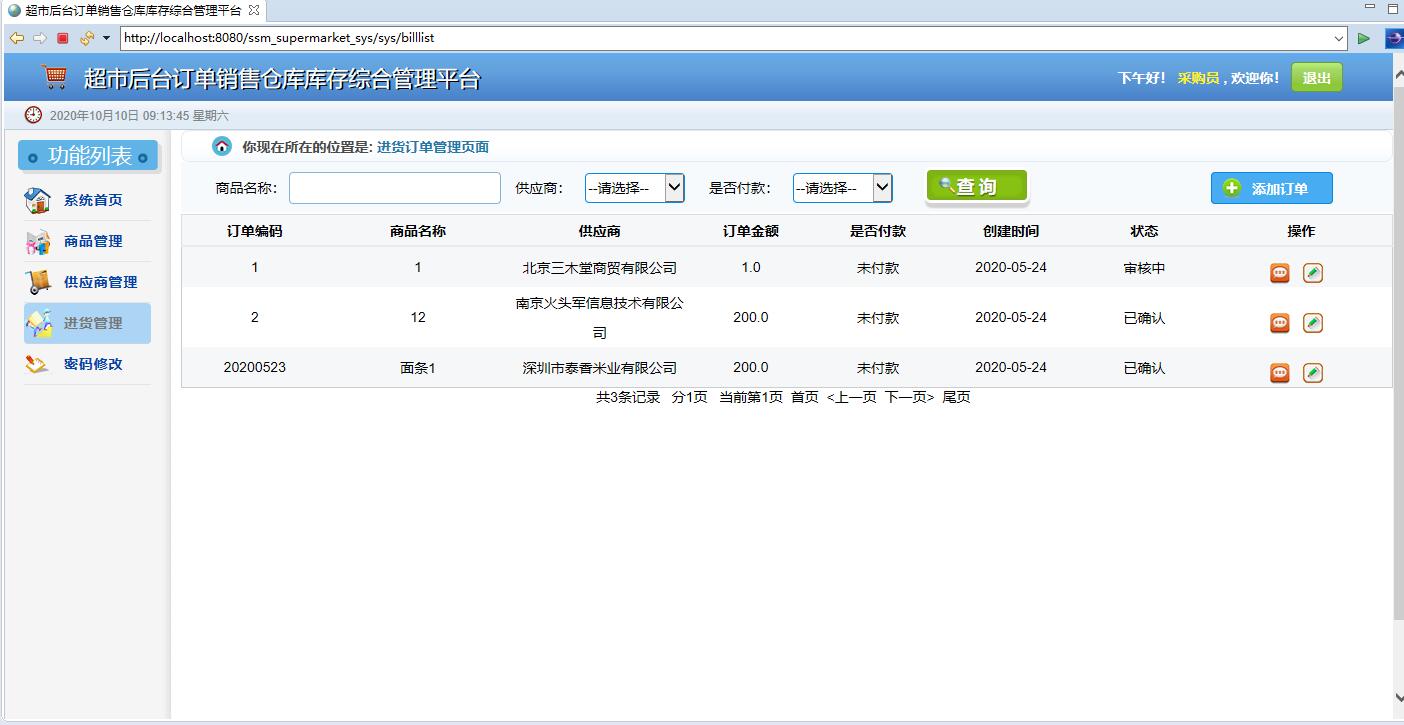Open details via speech bubble icon for order 20200523
Screen dimensions: 1404x725
point(1279,372)
